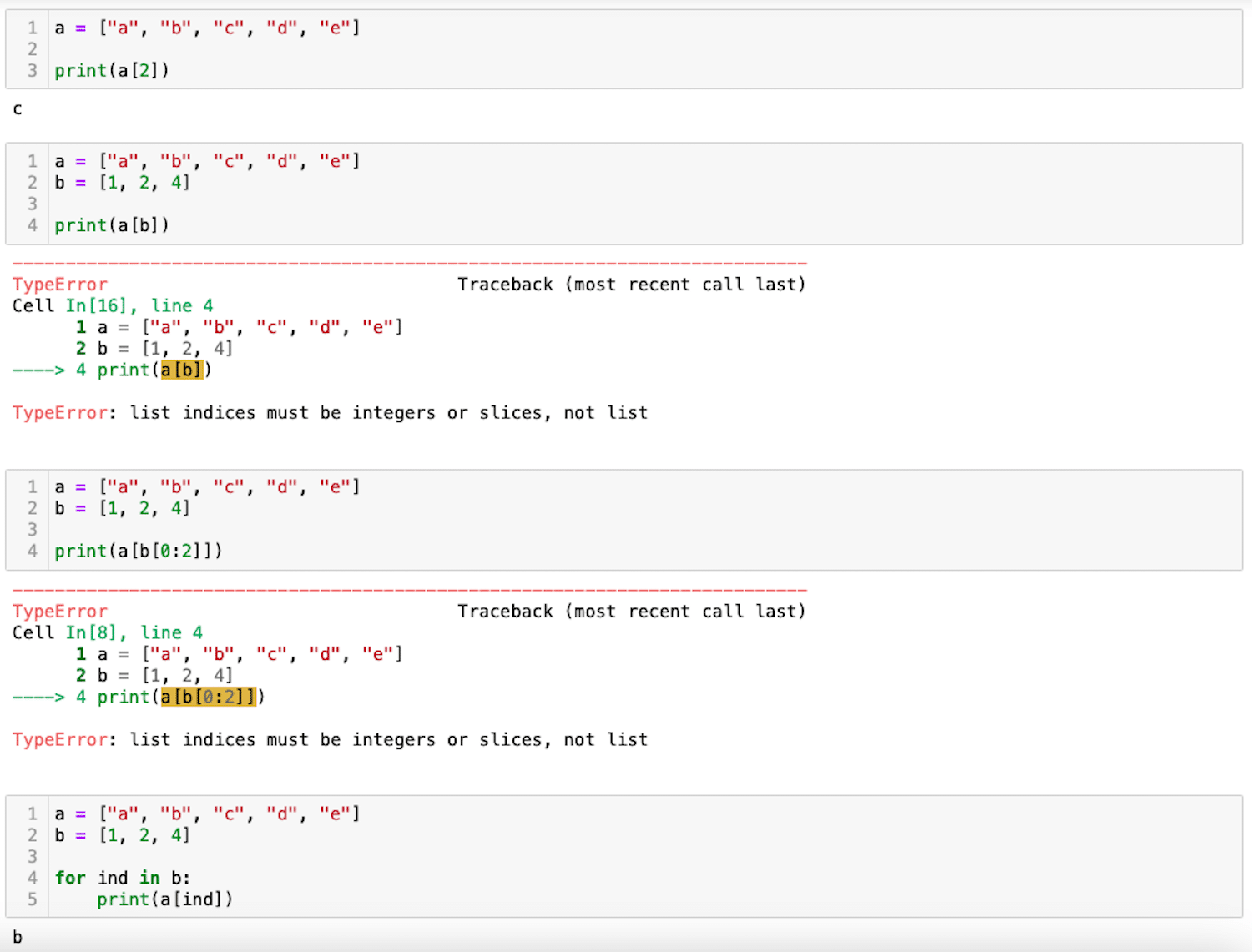Screen dimensions: 1252x952
Task: Click print(a[ind]) in the last cell
Action: (165, 899)
